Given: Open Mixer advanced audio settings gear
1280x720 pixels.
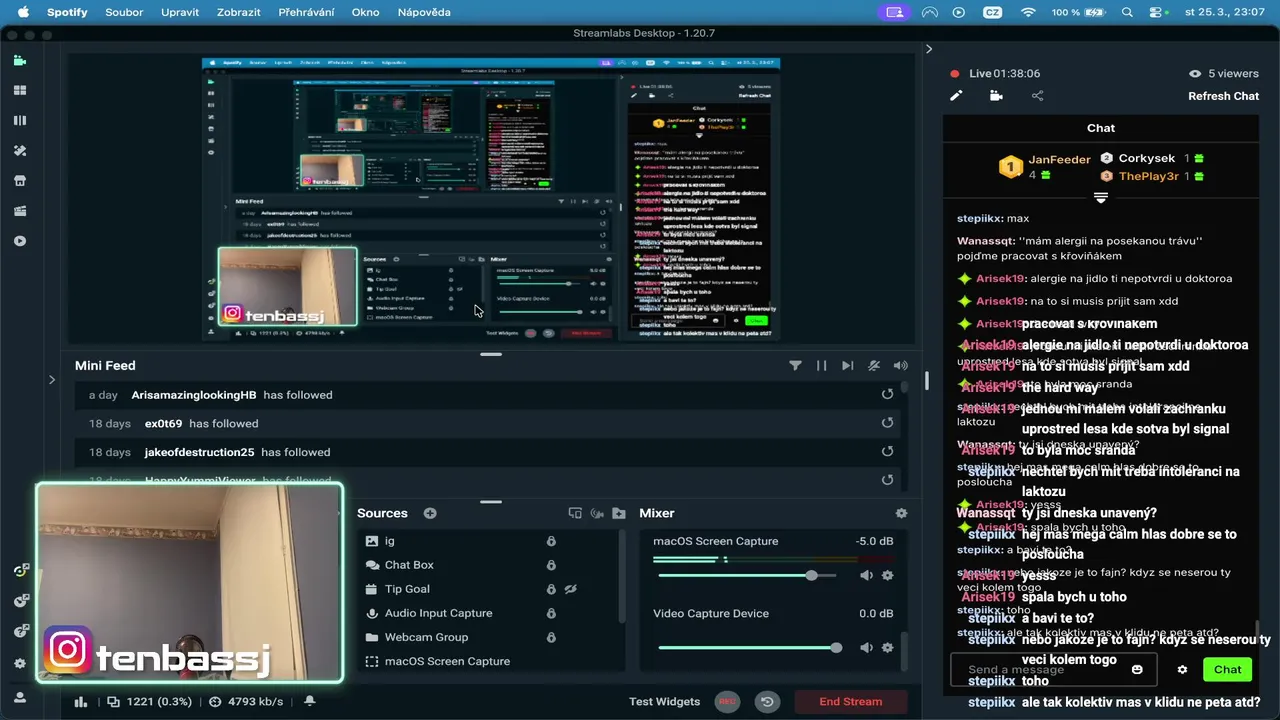Looking at the screenshot, I should coord(901,513).
